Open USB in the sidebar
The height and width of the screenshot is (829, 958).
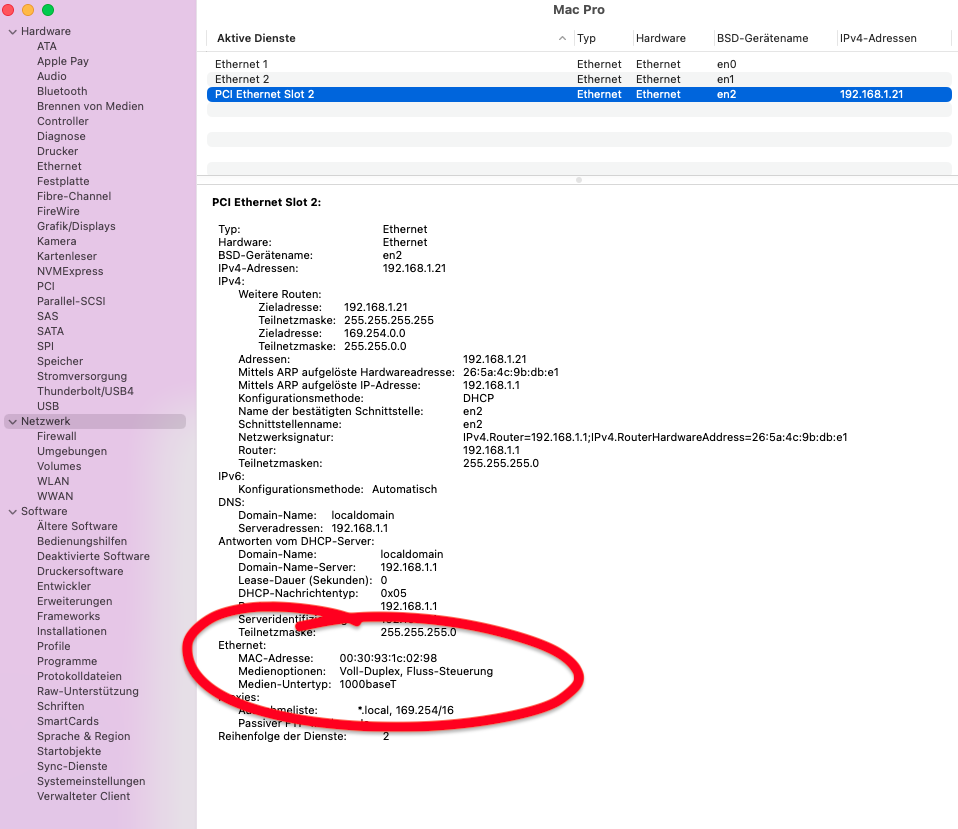tap(48, 406)
